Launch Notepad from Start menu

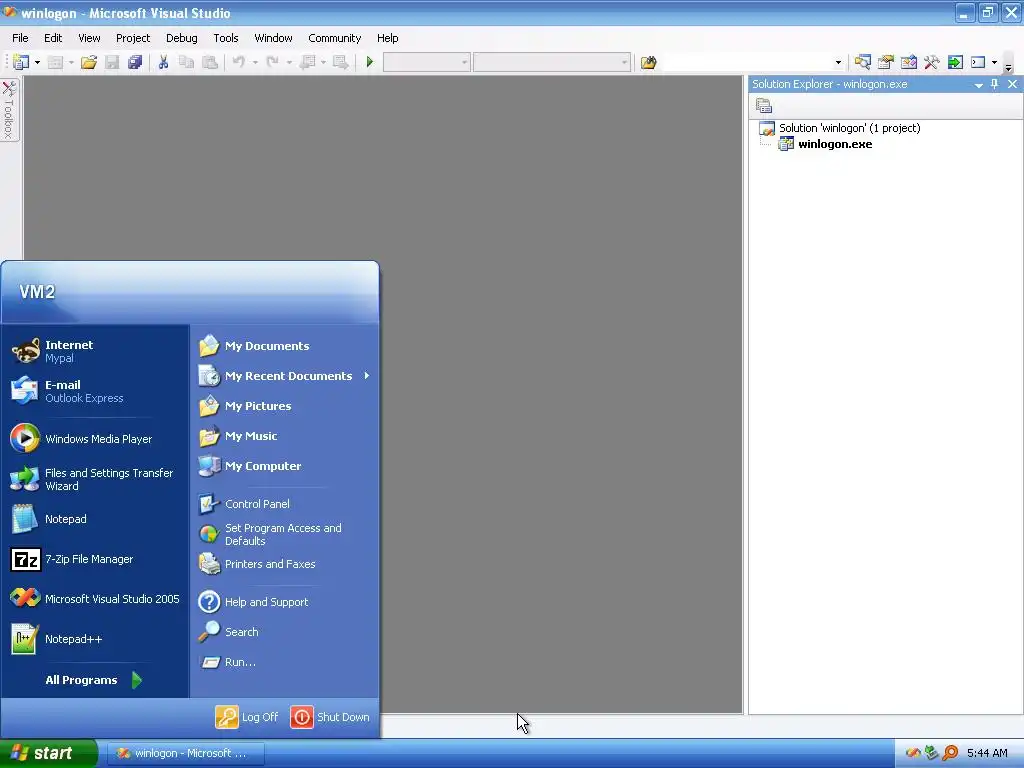pos(95,519)
